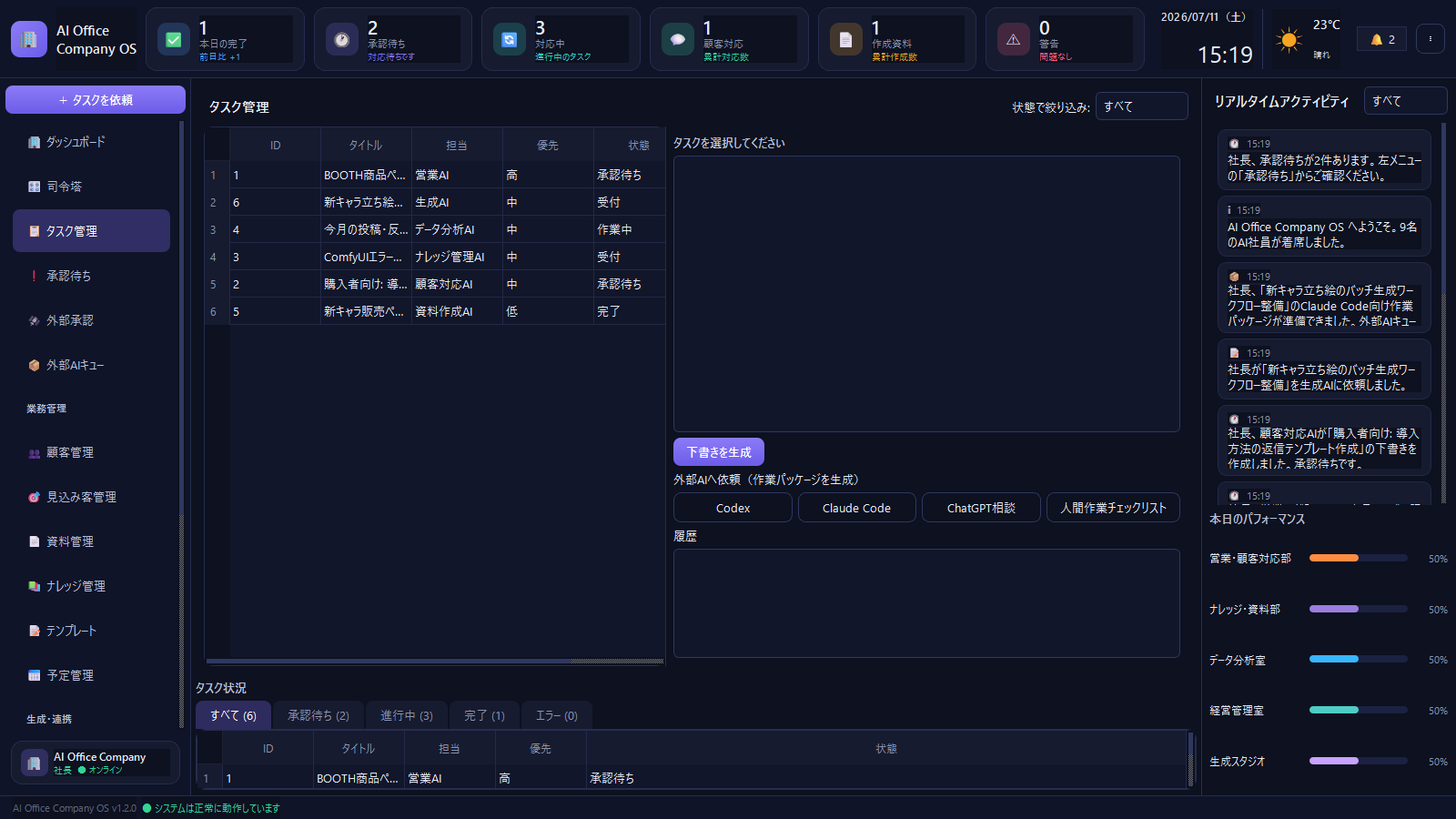1456x819 pixels.
Task: Click the AI Office Company OS logo icon
Action: (29, 39)
